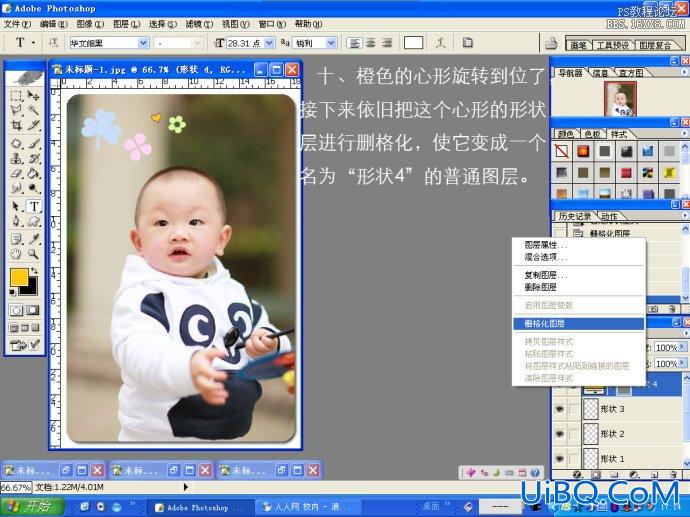Image resolution: width=690 pixels, height=517 pixels.
Task: Select the Path Selection arrow tool
Action: pyautogui.click(x=16, y=206)
